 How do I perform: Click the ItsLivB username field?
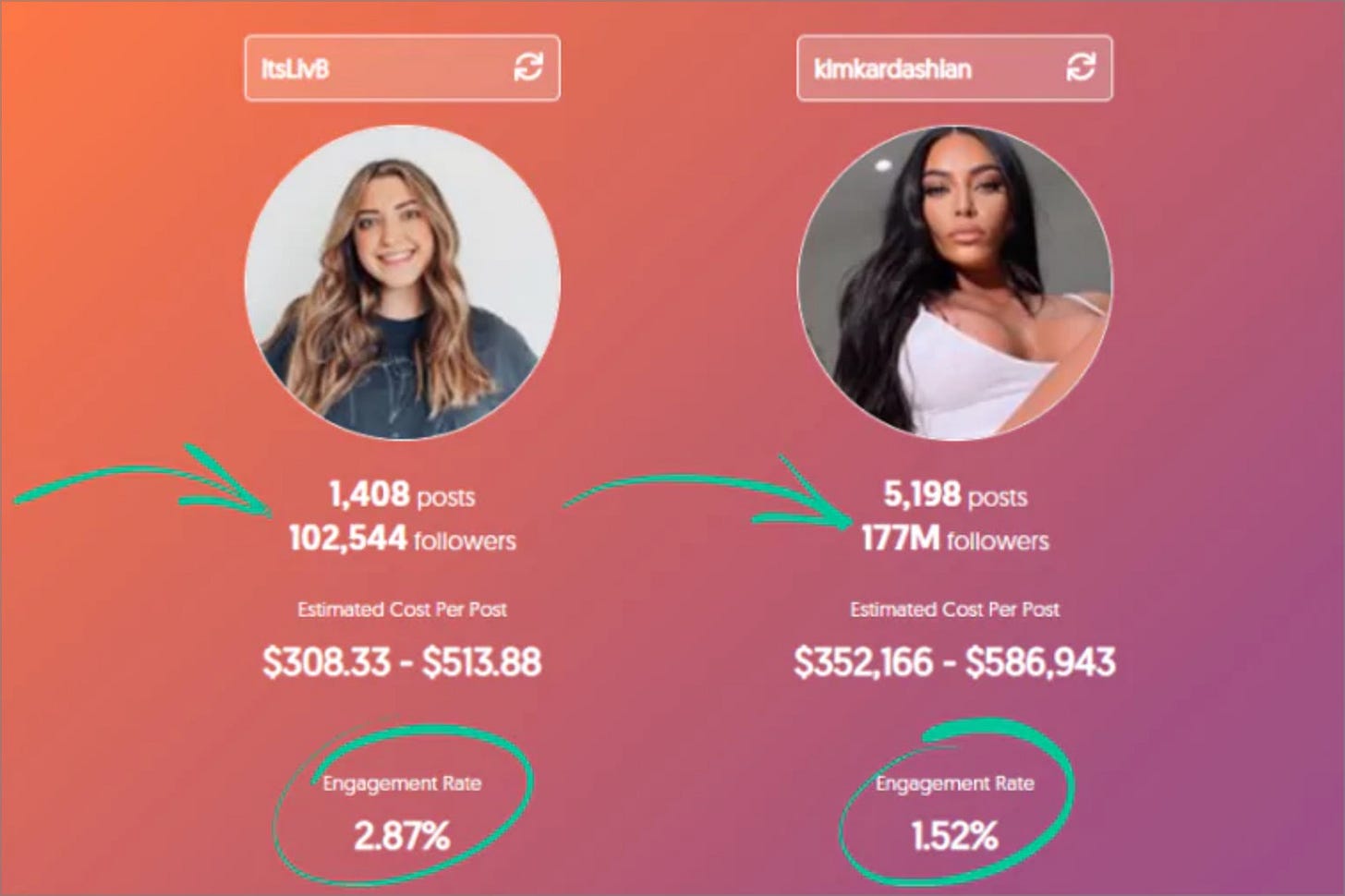(x=370, y=67)
